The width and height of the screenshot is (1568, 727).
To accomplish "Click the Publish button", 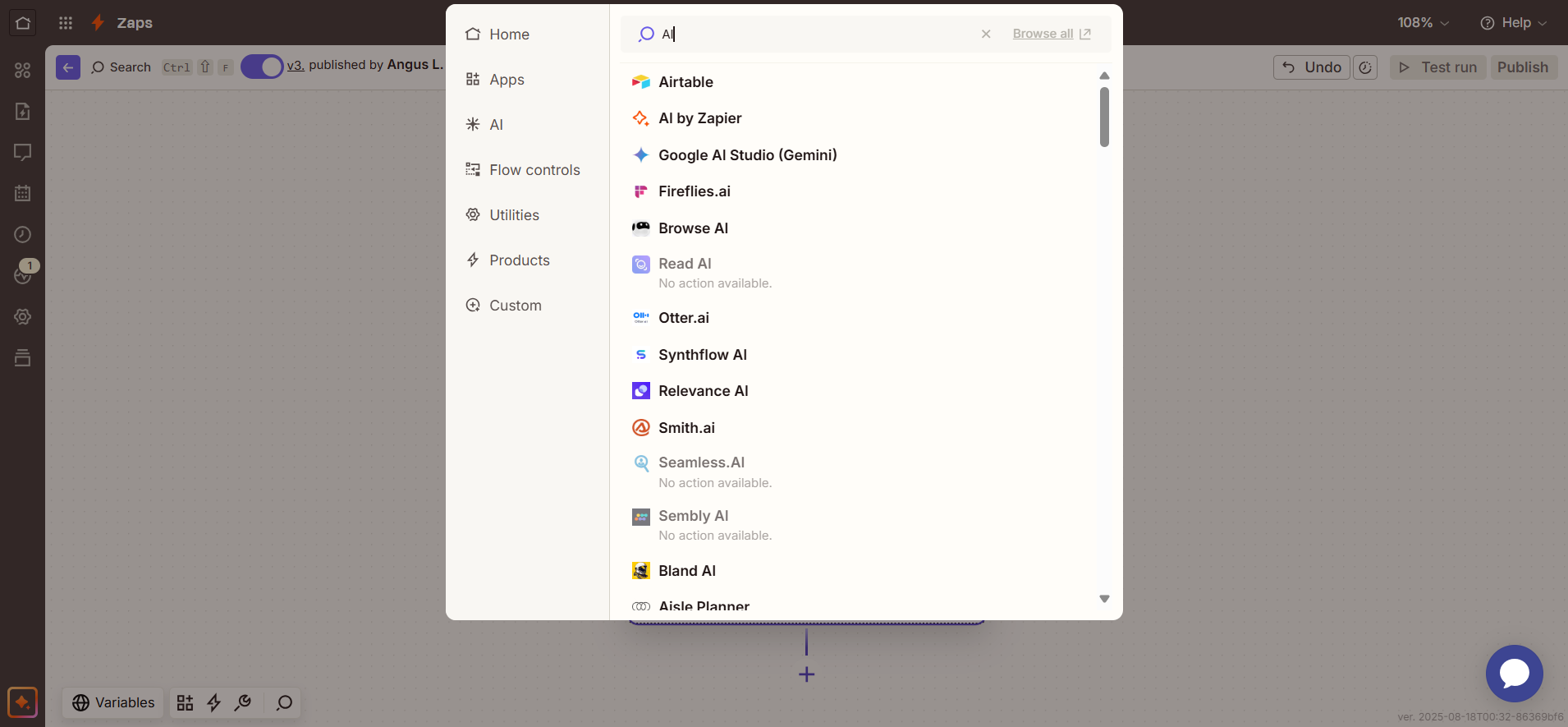I will [1523, 67].
